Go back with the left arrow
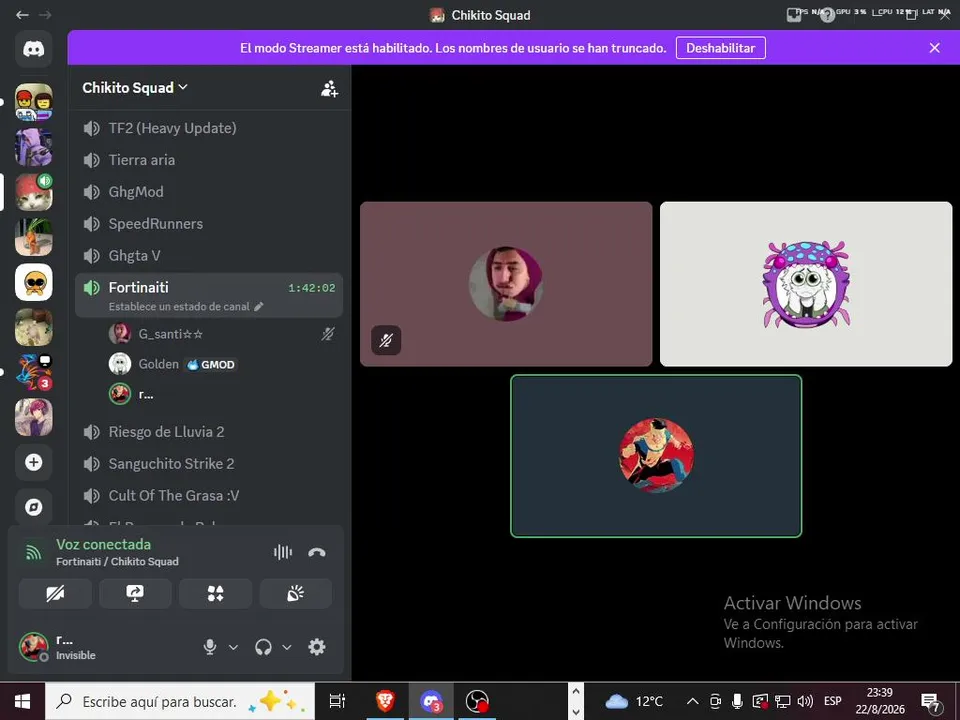960x720 pixels. click(23, 15)
